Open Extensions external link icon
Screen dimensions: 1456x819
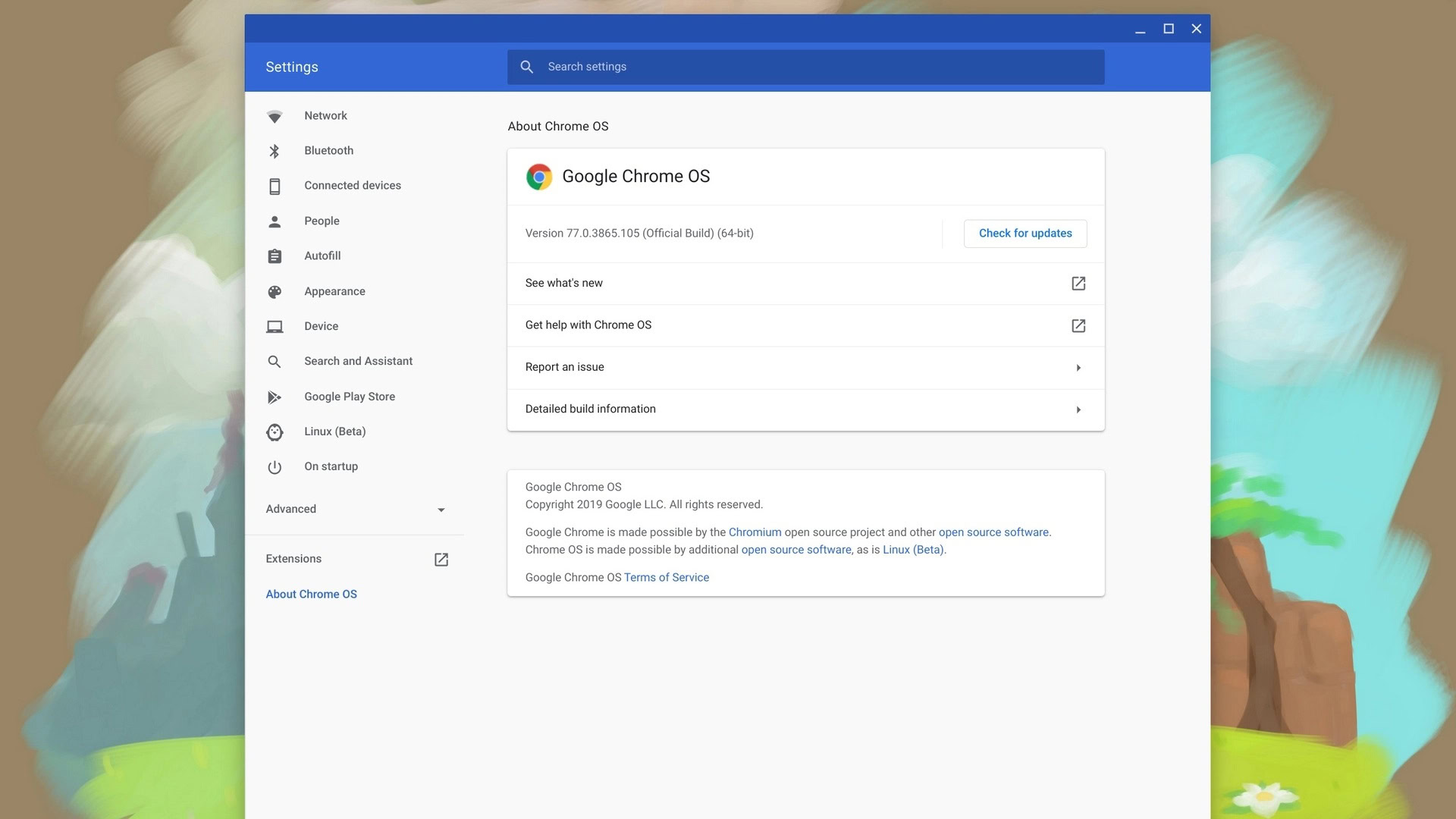click(441, 560)
